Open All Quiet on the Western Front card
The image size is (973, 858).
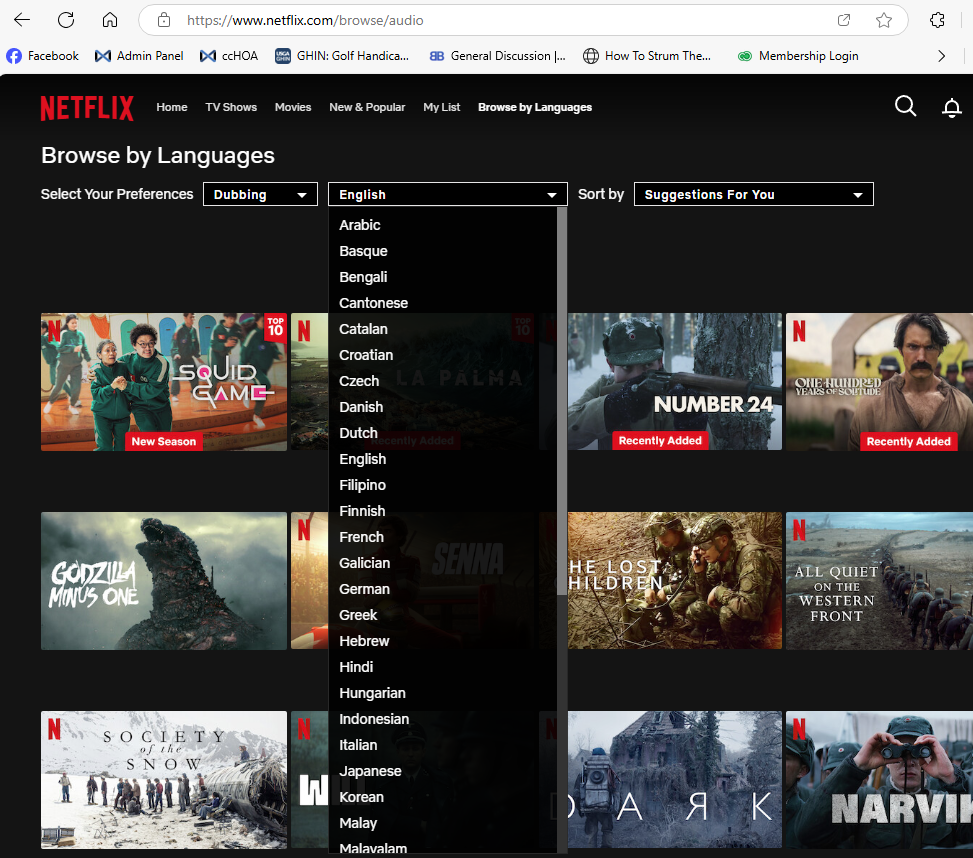(x=879, y=581)
